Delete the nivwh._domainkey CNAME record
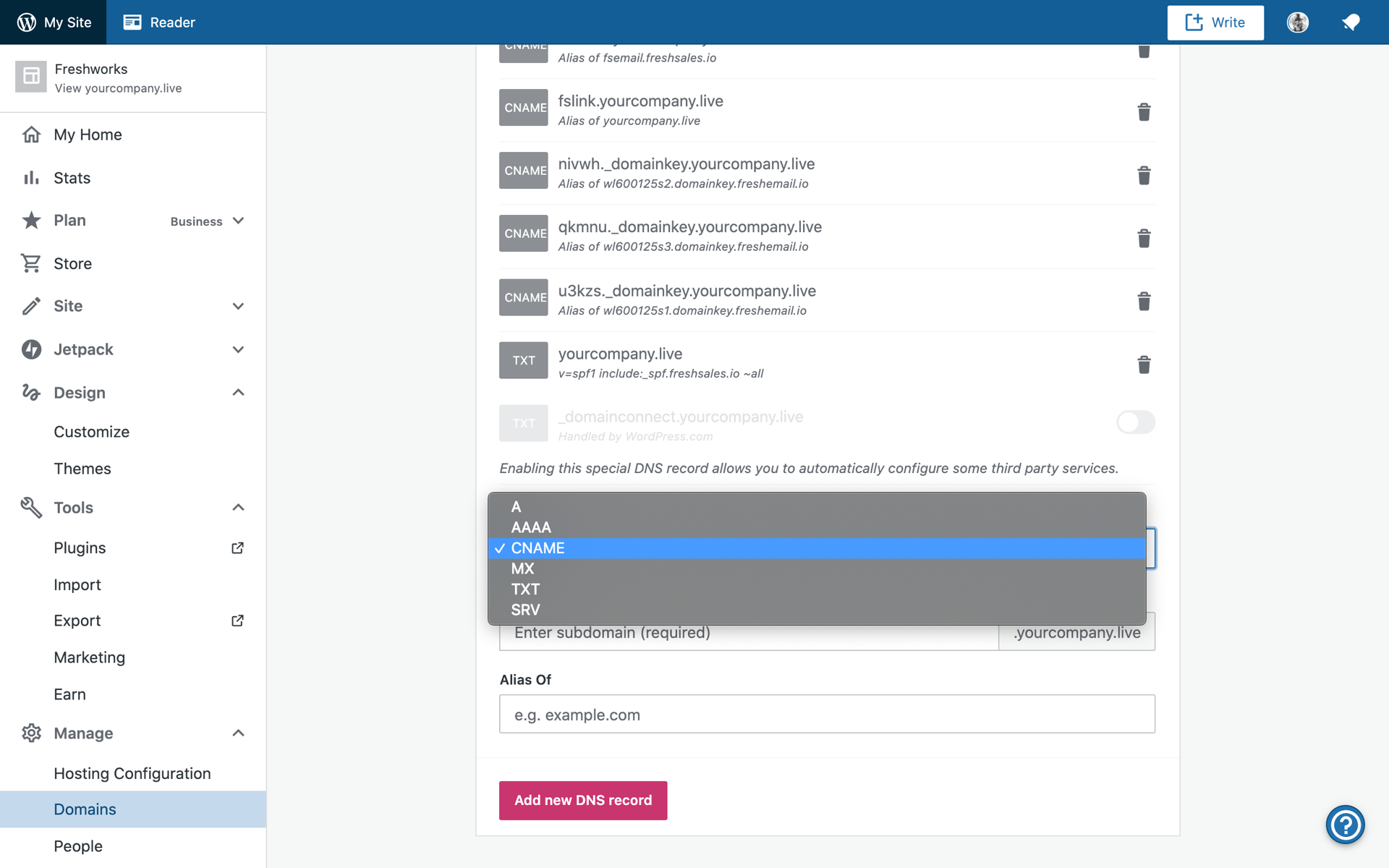Viewport: 1389px width, 868px height. pos(1144,176)
